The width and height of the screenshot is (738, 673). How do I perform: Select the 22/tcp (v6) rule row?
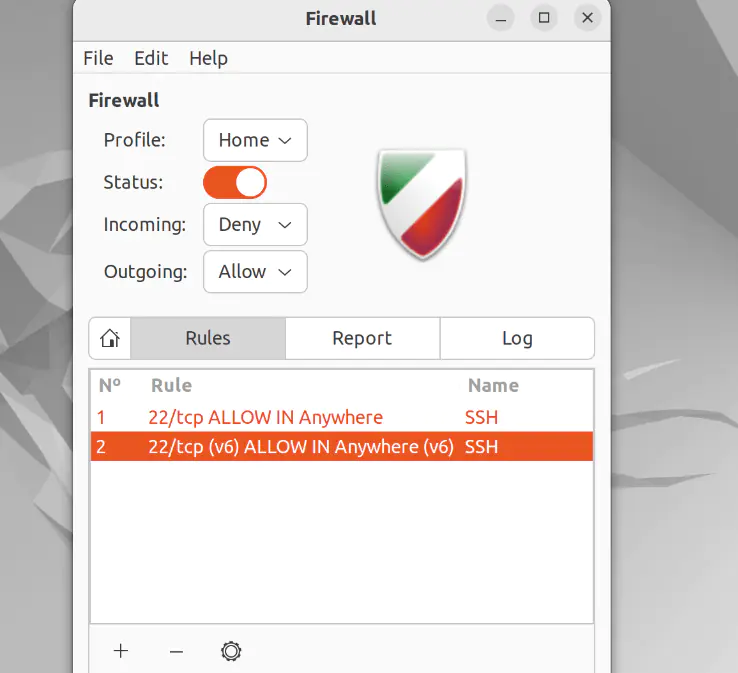[x=300, y=447]
